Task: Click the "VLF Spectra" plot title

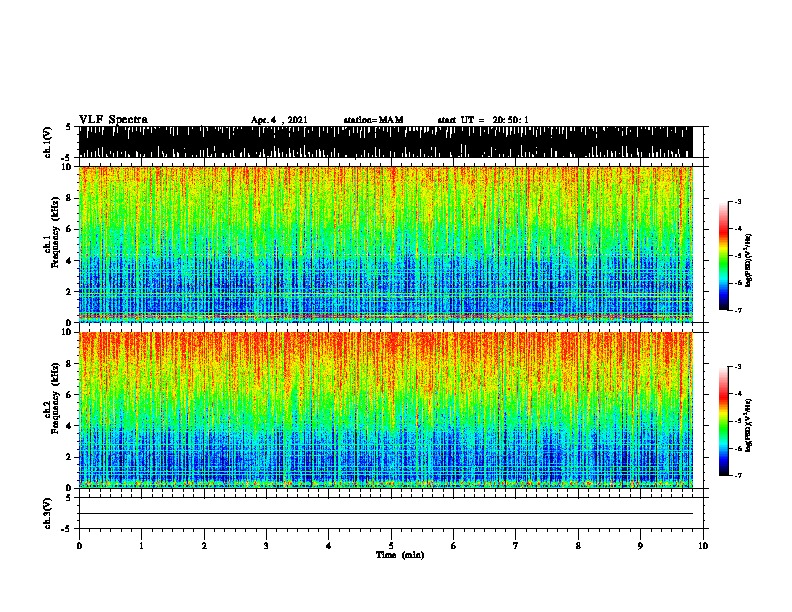Action: coord(113,120)
